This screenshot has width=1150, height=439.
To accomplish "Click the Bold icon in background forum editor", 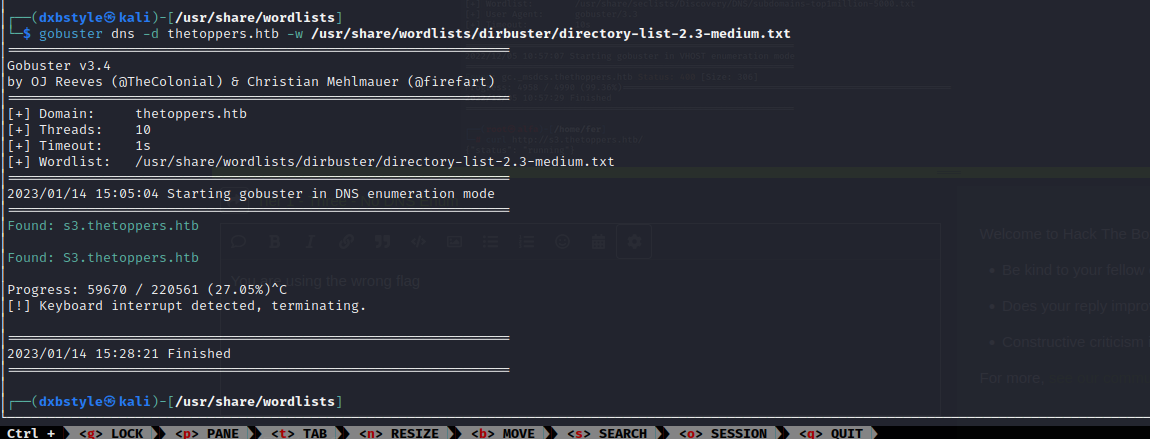I will tap(275, 242).
